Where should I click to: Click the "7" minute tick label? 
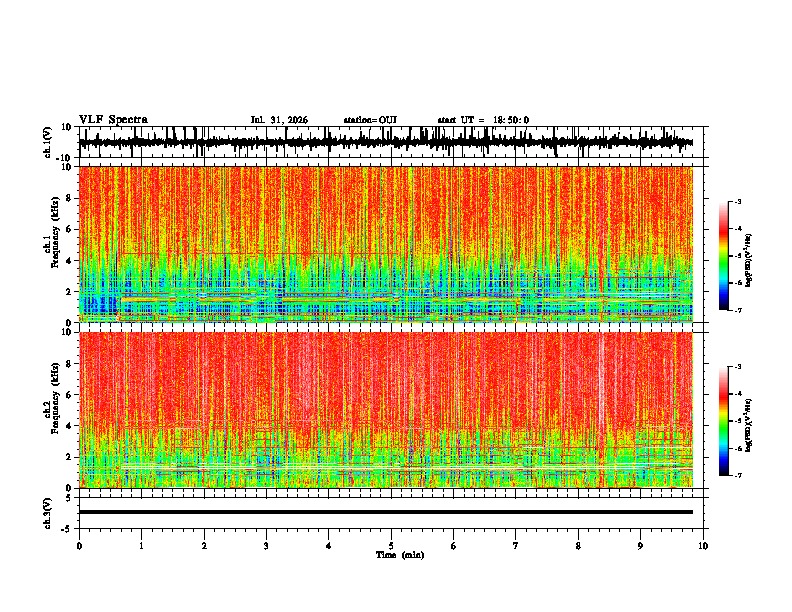click(516, 546)
